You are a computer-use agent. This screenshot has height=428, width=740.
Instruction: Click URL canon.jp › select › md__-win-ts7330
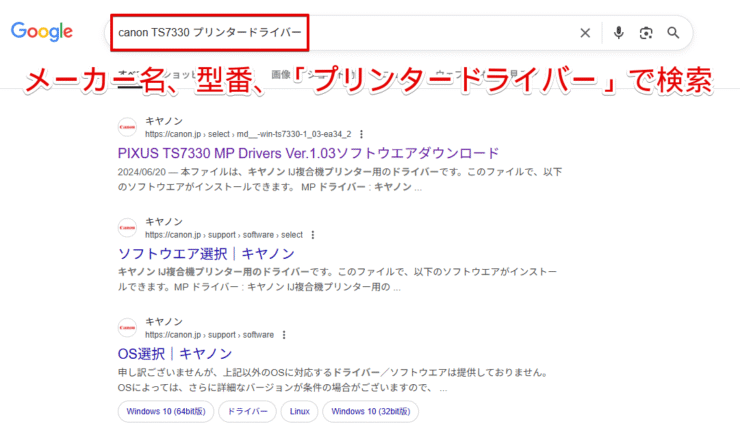(x=248, y=134)
